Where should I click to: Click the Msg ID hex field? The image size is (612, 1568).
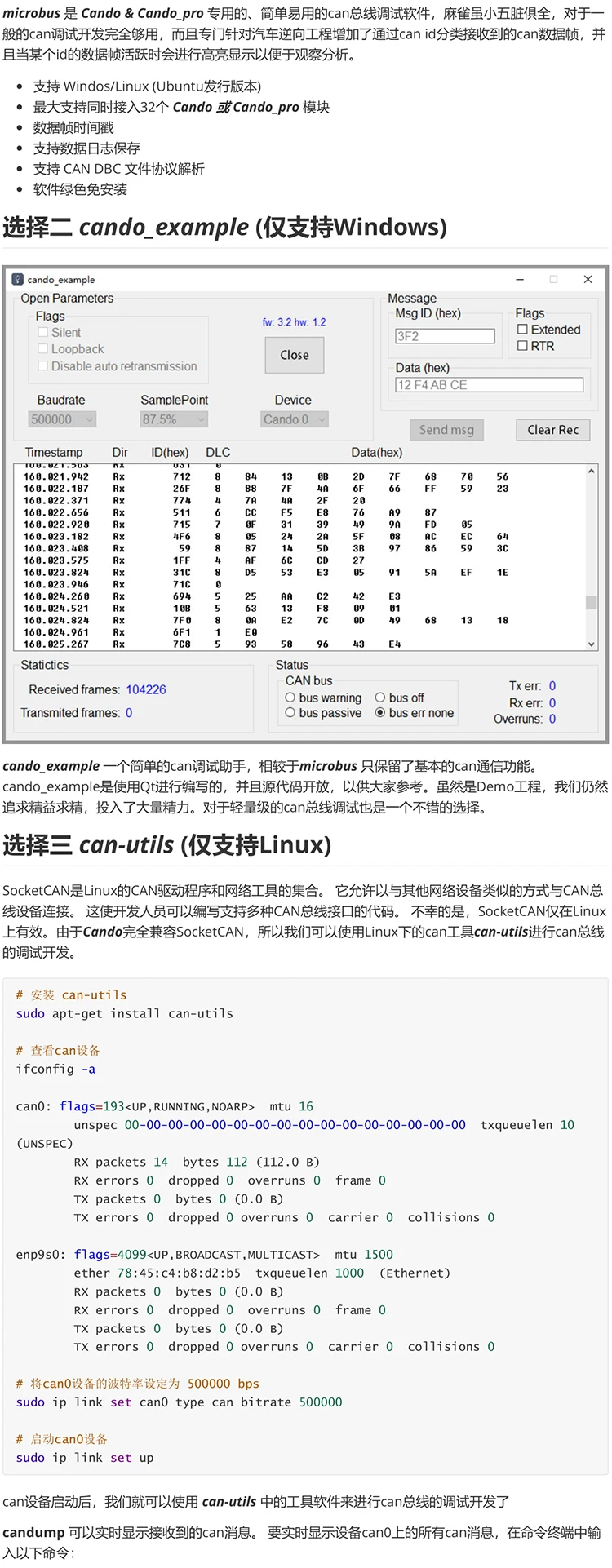pos(445,336)
